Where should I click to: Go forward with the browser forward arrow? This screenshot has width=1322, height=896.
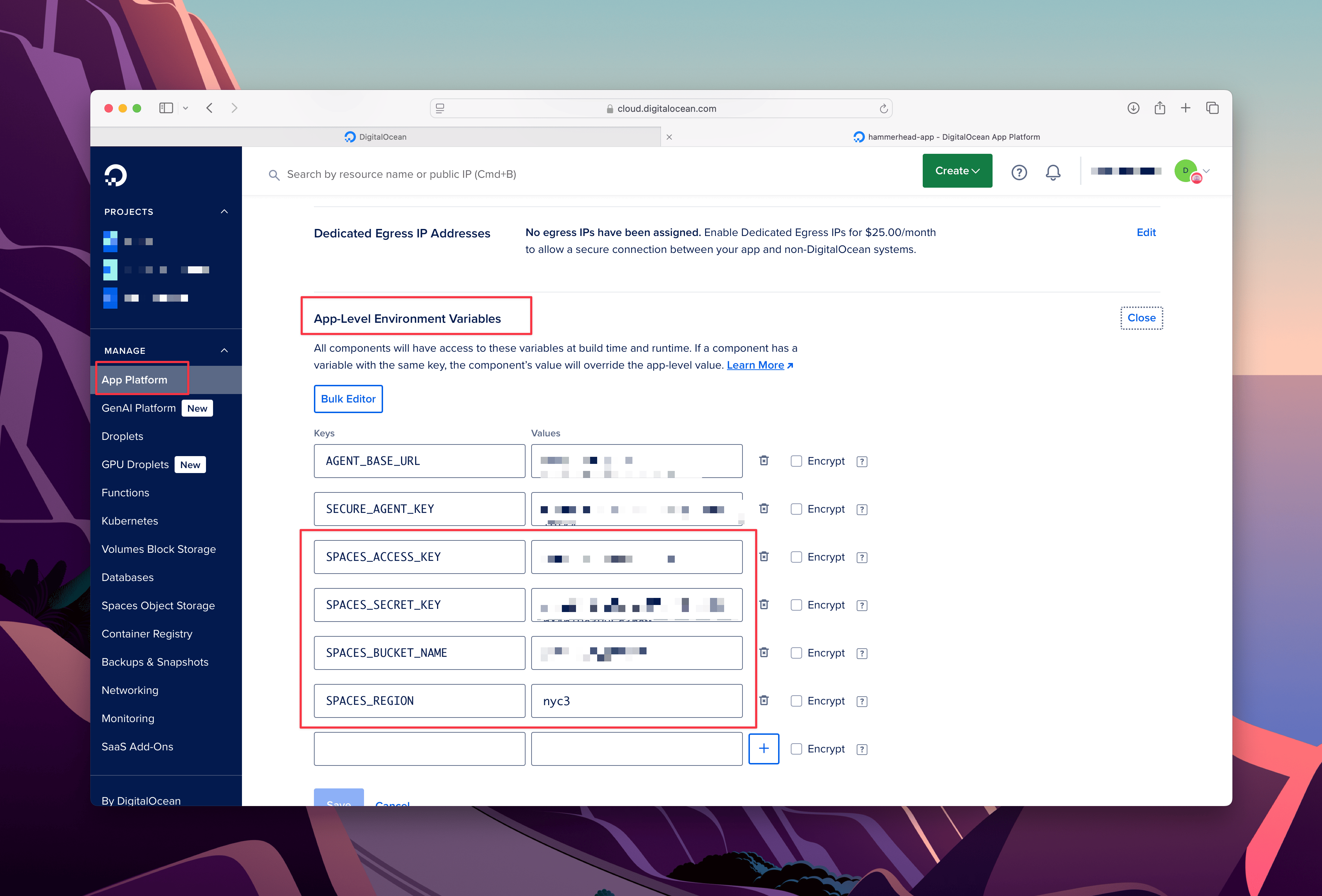pyautogui.click(x=234, y=108)
